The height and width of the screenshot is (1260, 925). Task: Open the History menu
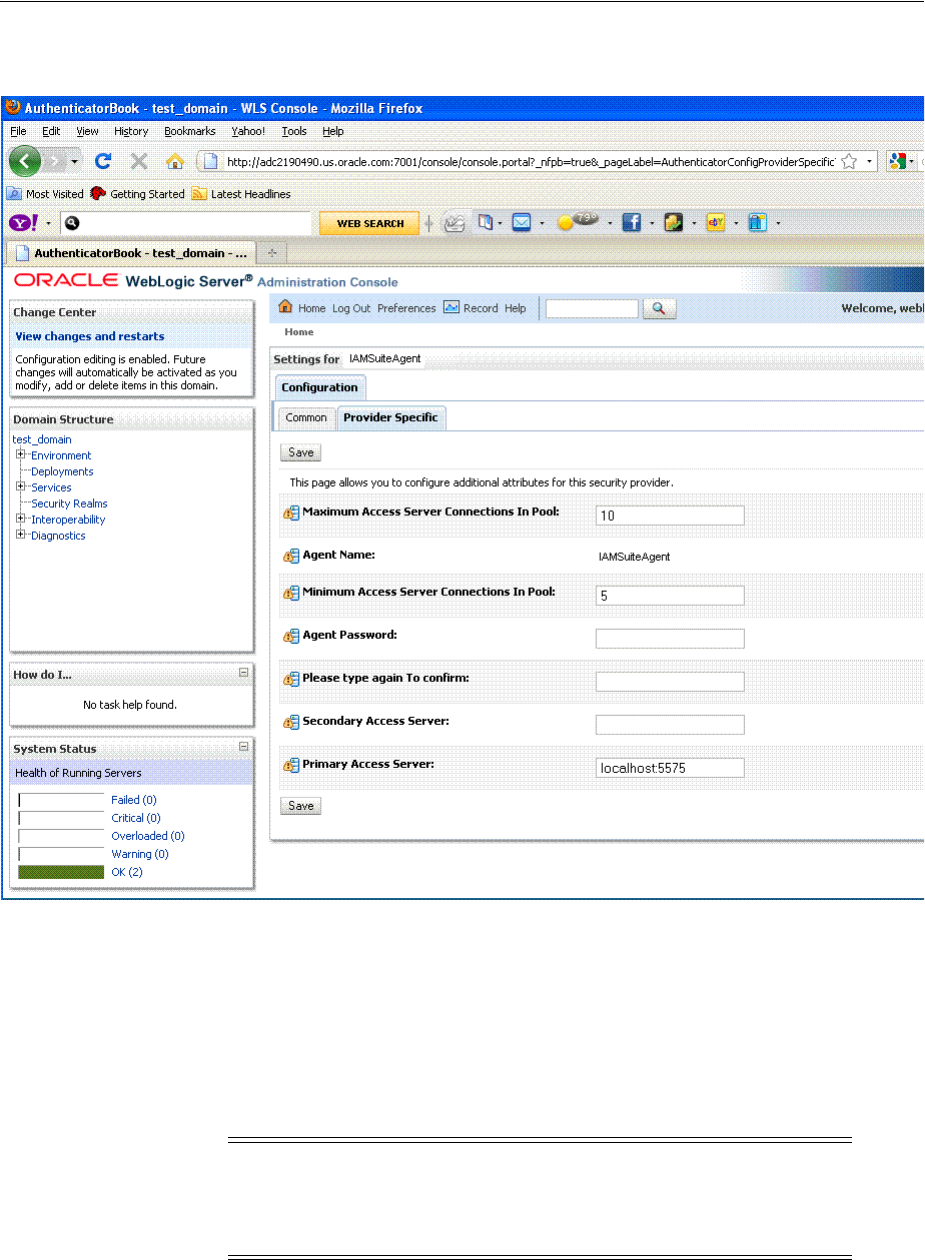[x=131, y=131]
